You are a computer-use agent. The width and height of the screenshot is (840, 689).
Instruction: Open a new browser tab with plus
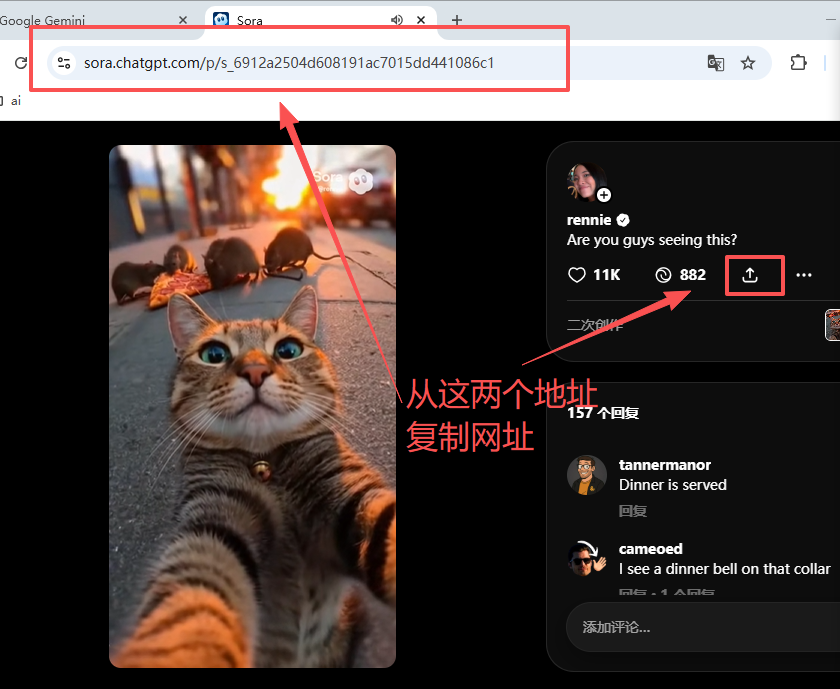pos(457,20)
